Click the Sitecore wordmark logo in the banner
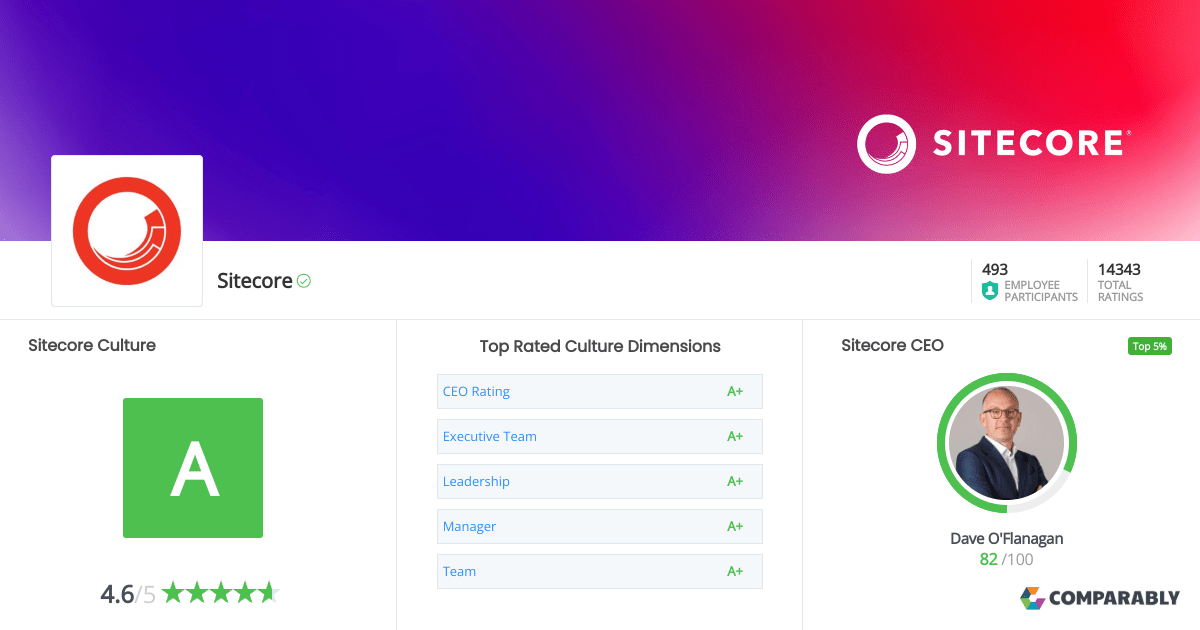The width and height of the screenshot is (1200, 630). [1027, 143]
